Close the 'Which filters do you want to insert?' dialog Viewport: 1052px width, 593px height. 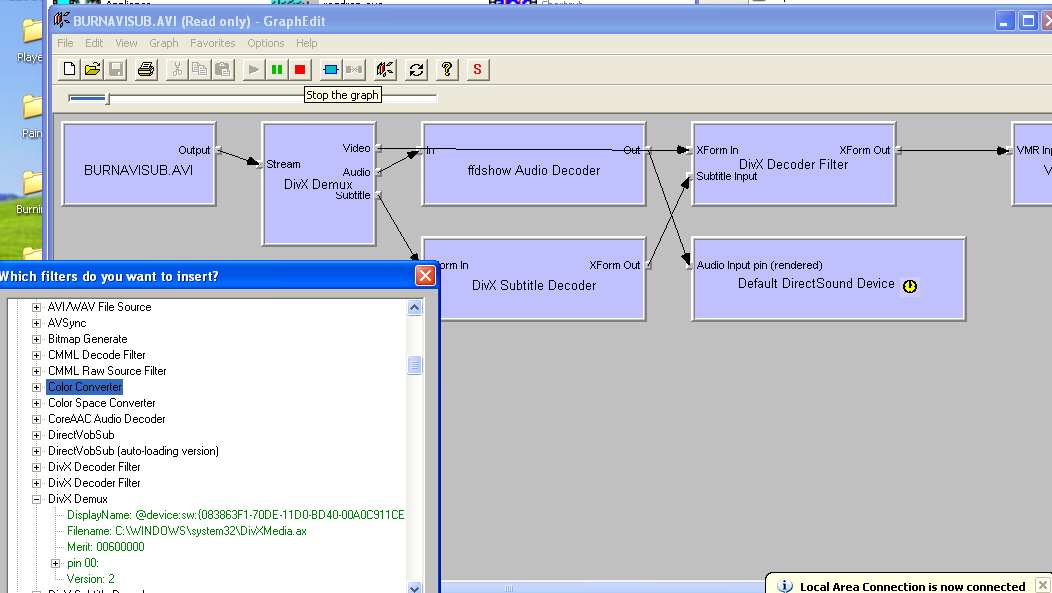[425, 276]
